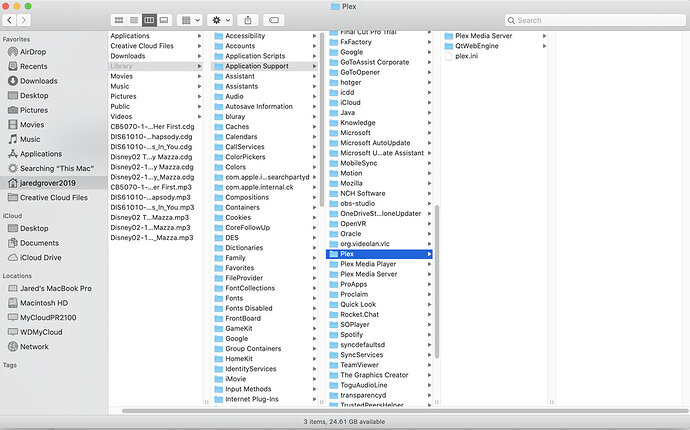Switch to list view

pyautogui.click(x=134, y=20)
